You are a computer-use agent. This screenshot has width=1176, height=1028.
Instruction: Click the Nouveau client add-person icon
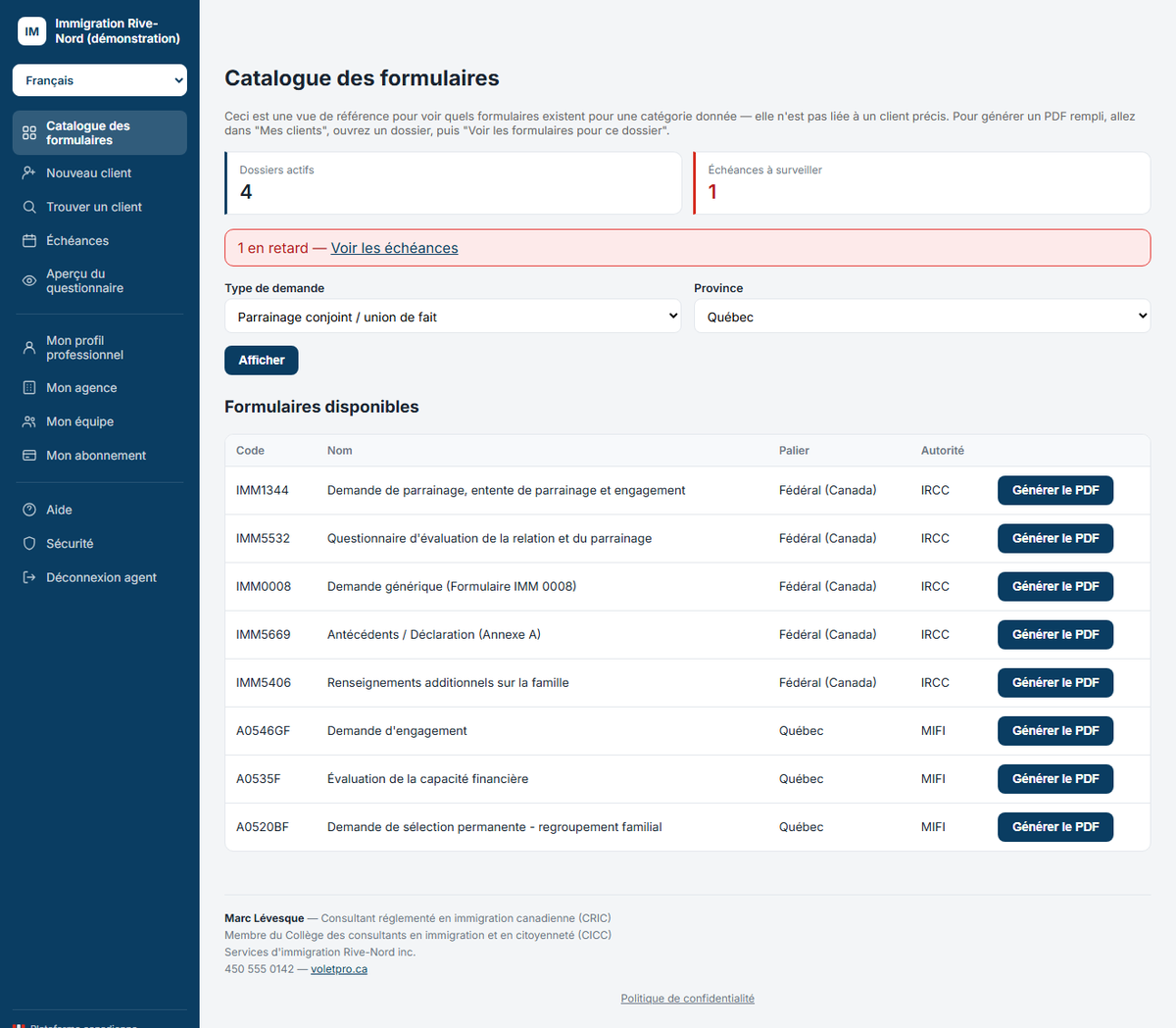pos(29,172)
